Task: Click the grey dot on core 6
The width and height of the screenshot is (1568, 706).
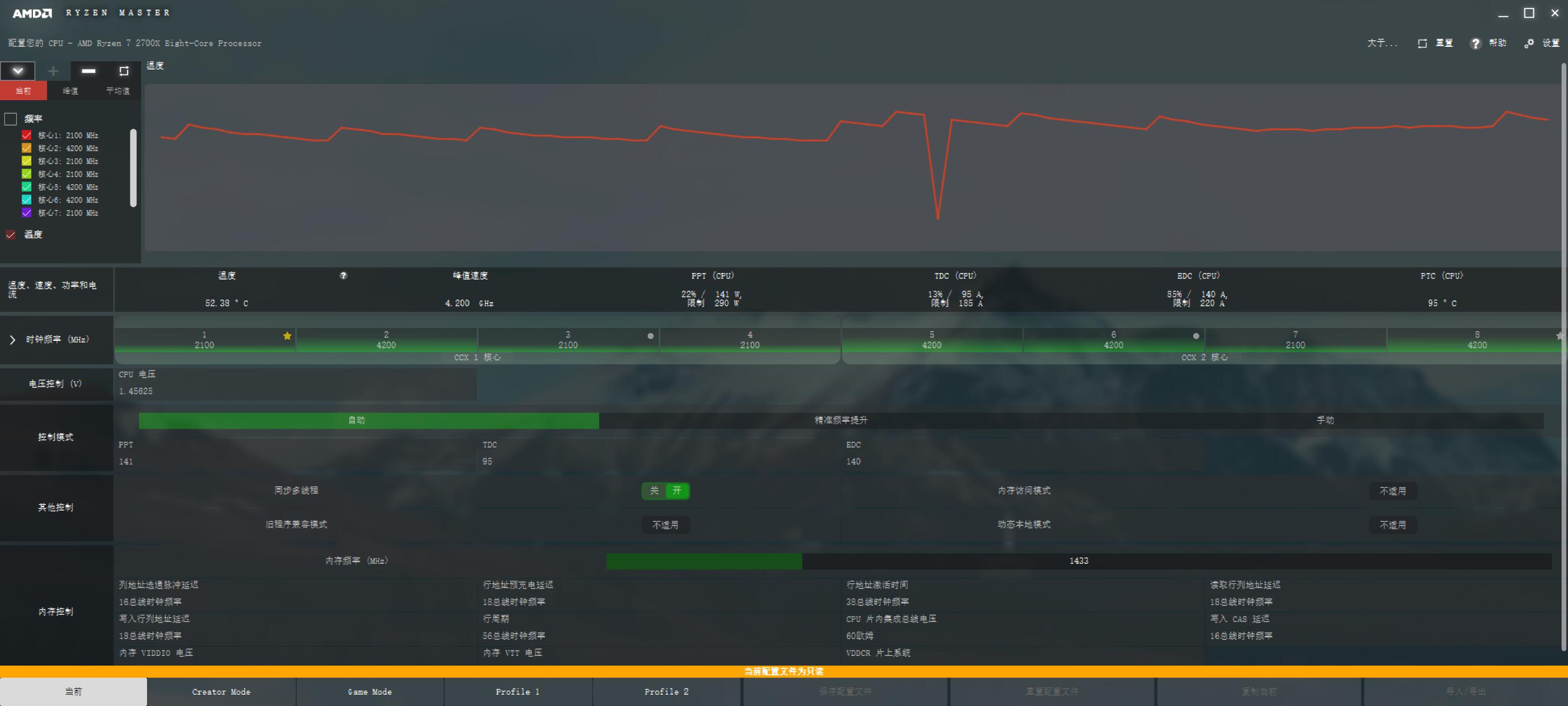Action: coord(1196,335)
